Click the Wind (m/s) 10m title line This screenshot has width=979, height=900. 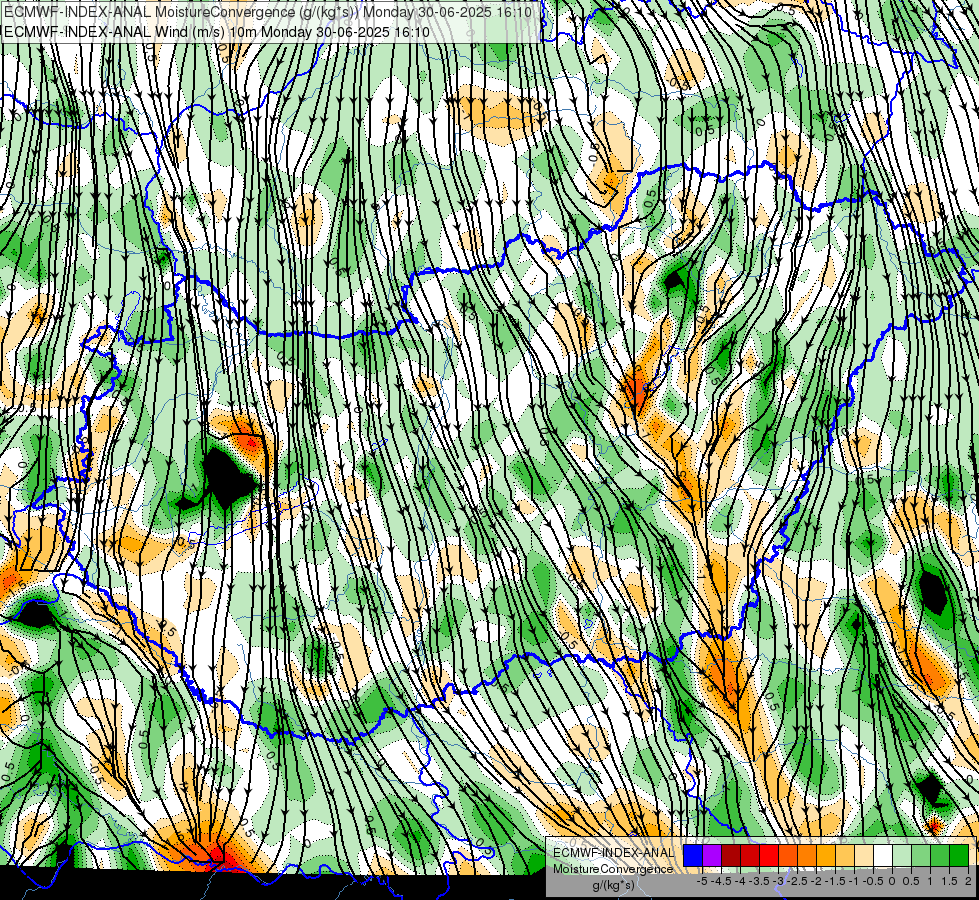click(217, 32)
